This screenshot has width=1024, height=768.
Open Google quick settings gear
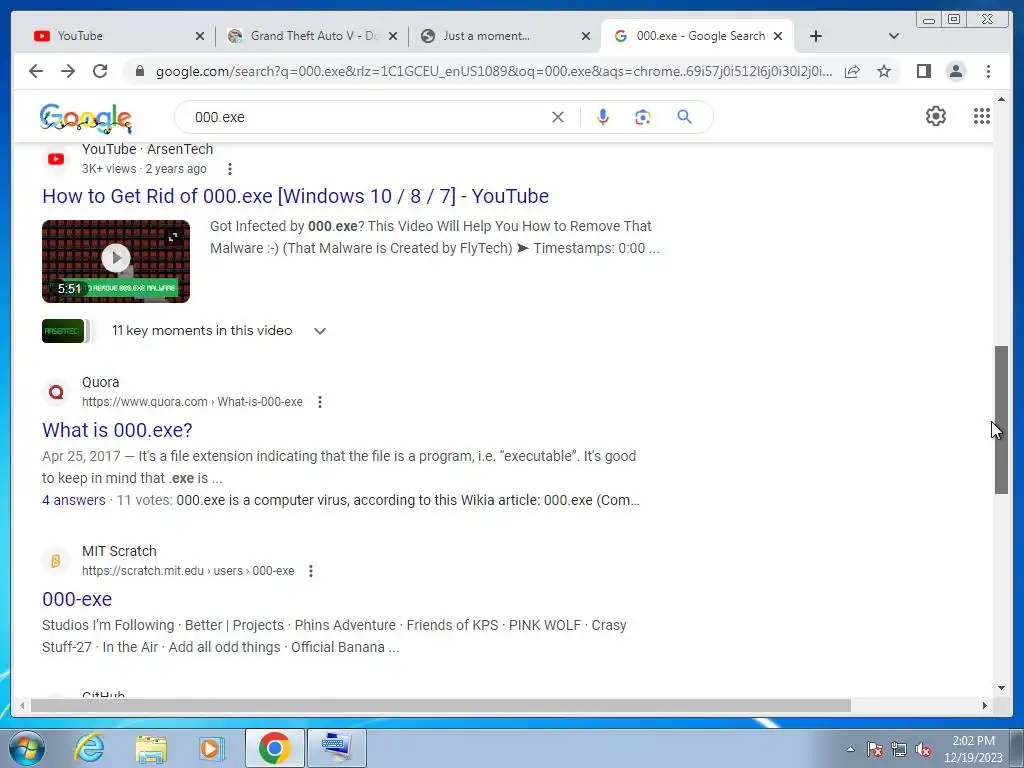[936, 116]
